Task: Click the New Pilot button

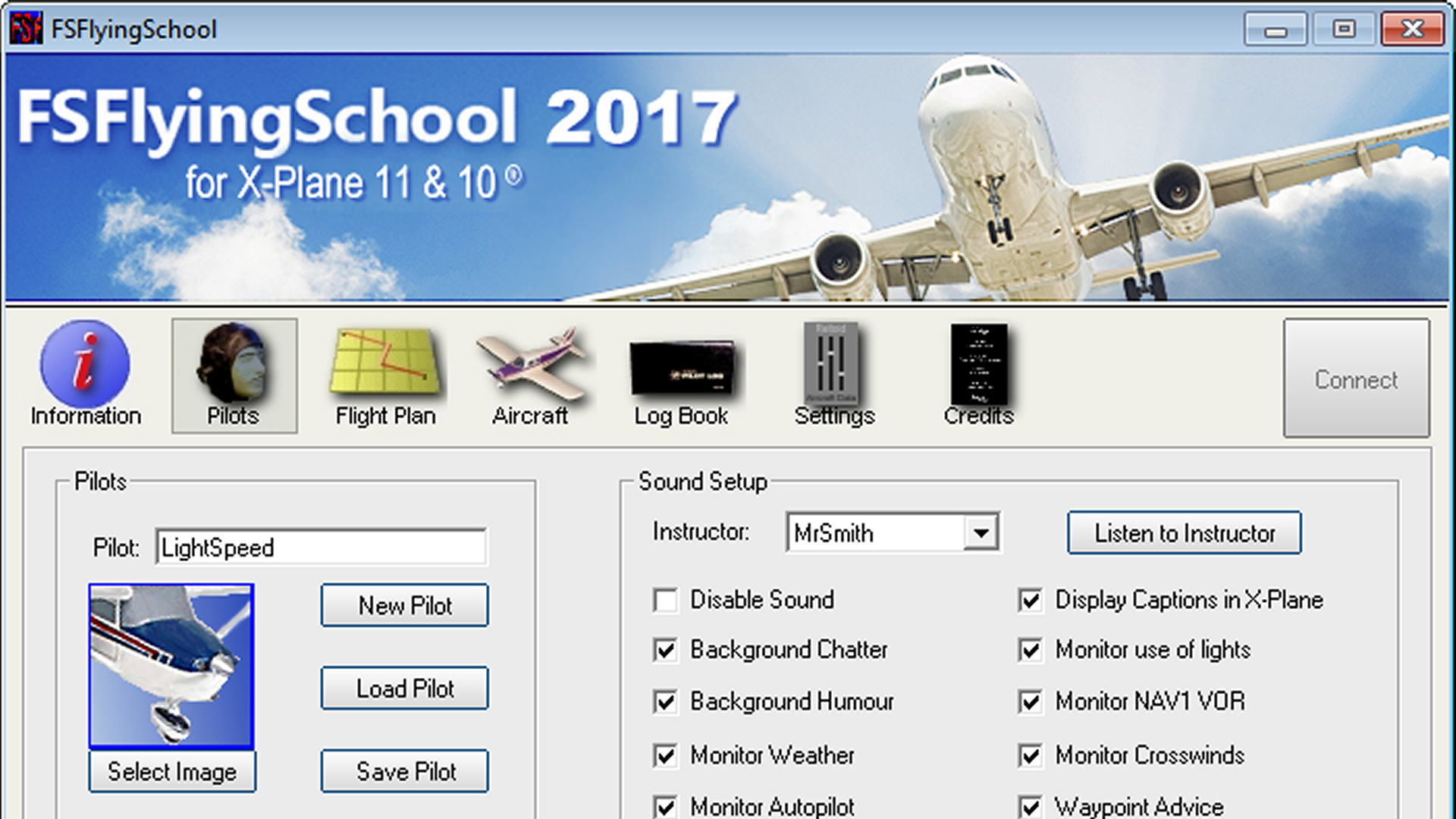Action: point(405,605)
